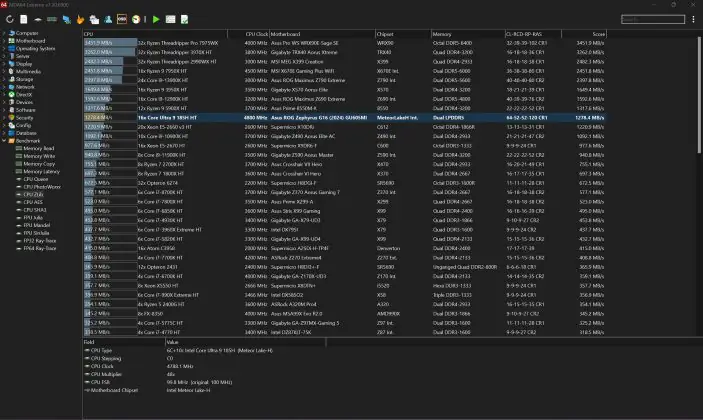Open the three-dot menu beside the search box
Image resolution: width=703 pixels, height=420 pixels.
coord(693,19)
